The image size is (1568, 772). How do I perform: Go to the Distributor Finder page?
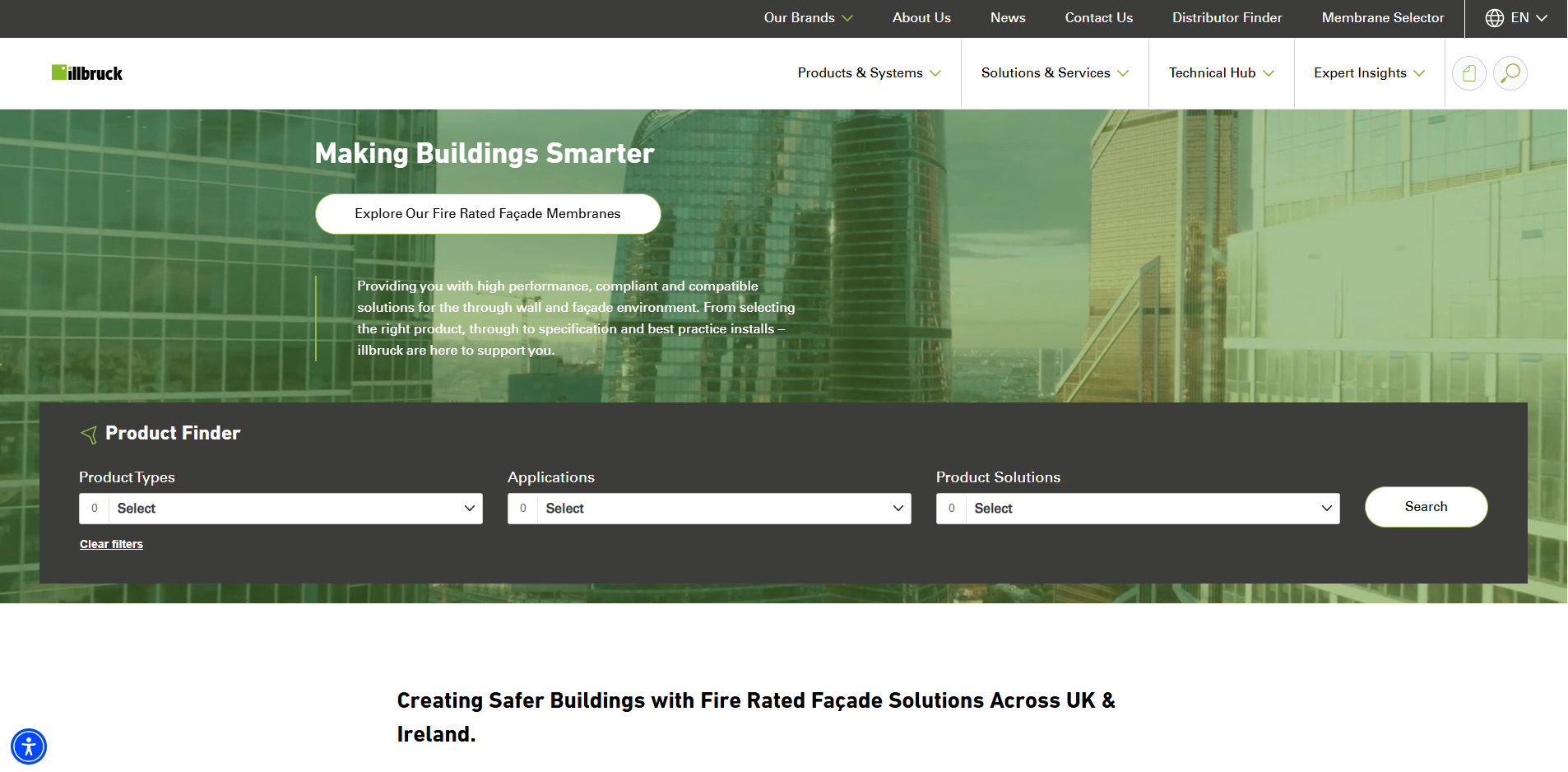pos(1227,18)
